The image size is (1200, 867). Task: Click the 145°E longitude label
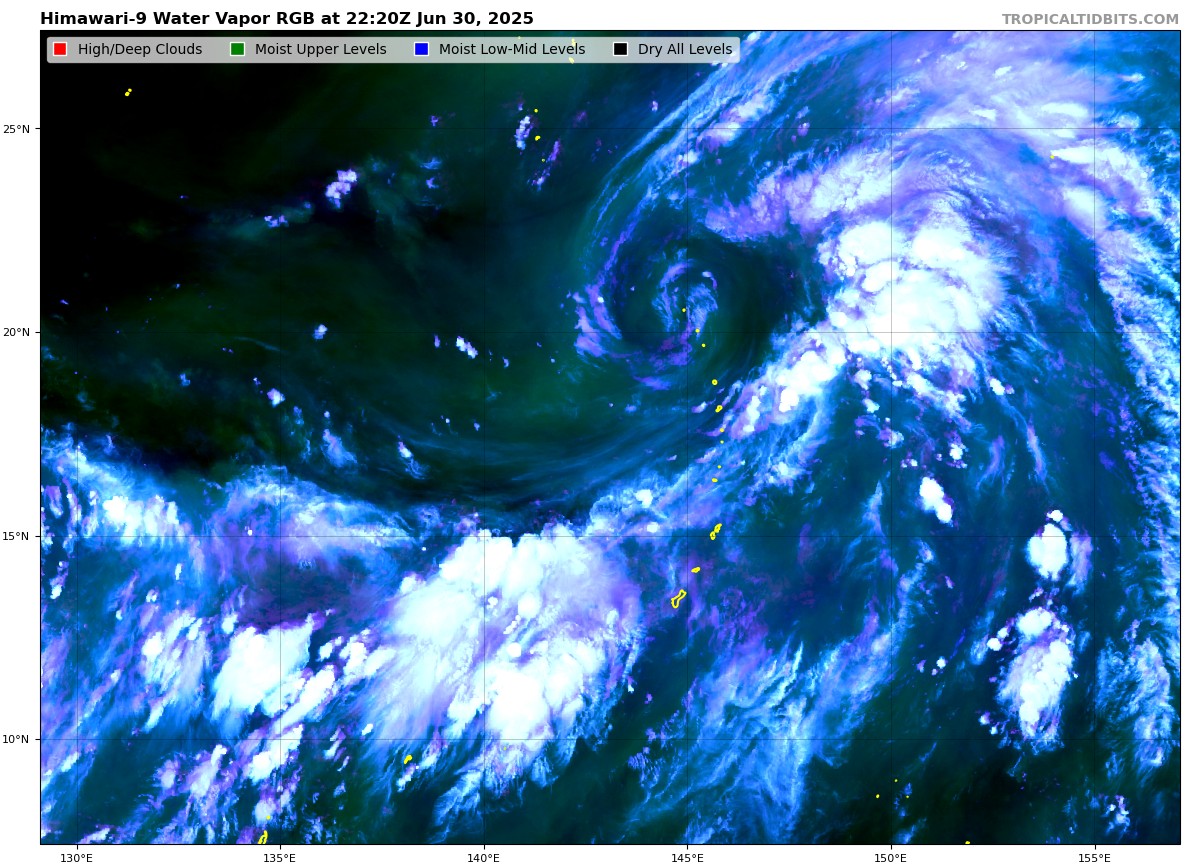(687, 857)
